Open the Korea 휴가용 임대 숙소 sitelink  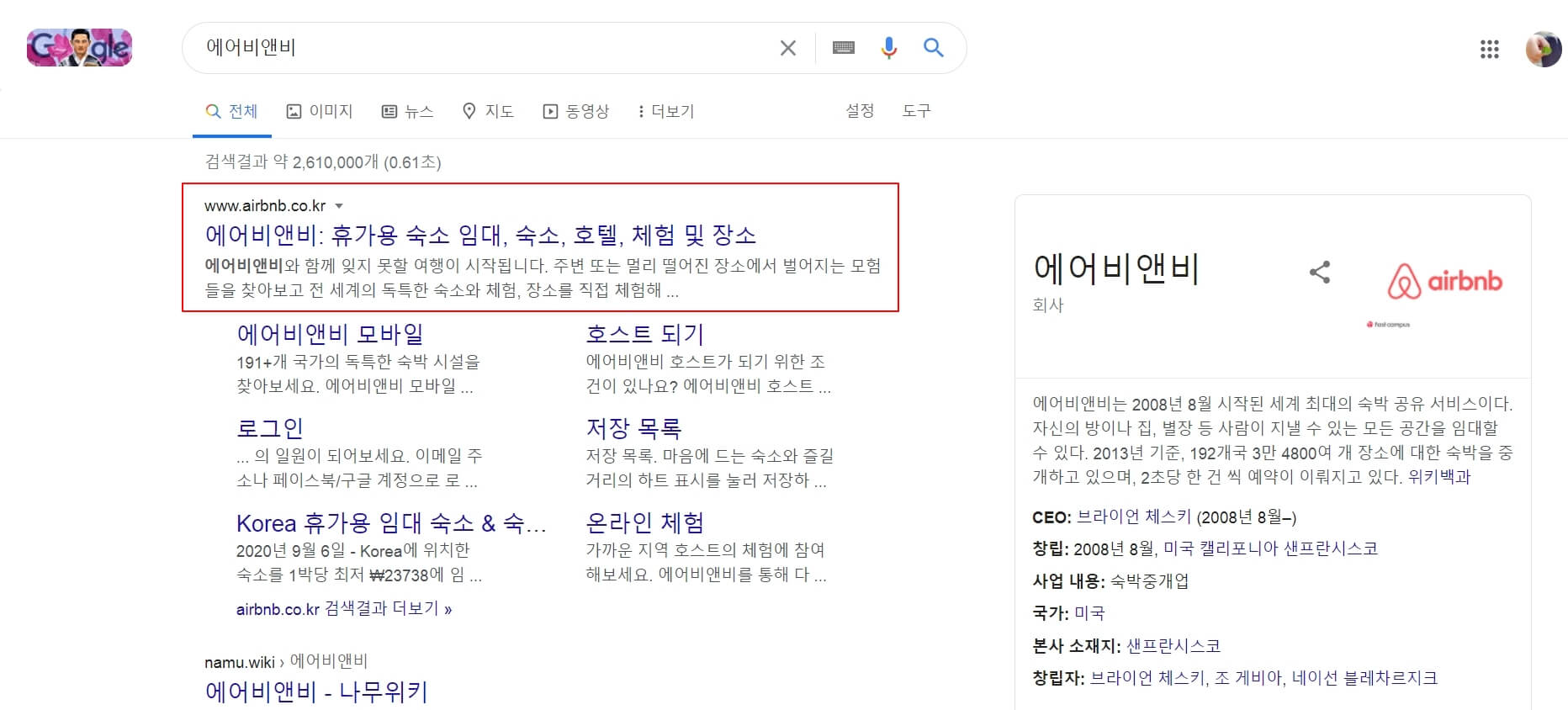pyautogui.click(x=391, y=523)
